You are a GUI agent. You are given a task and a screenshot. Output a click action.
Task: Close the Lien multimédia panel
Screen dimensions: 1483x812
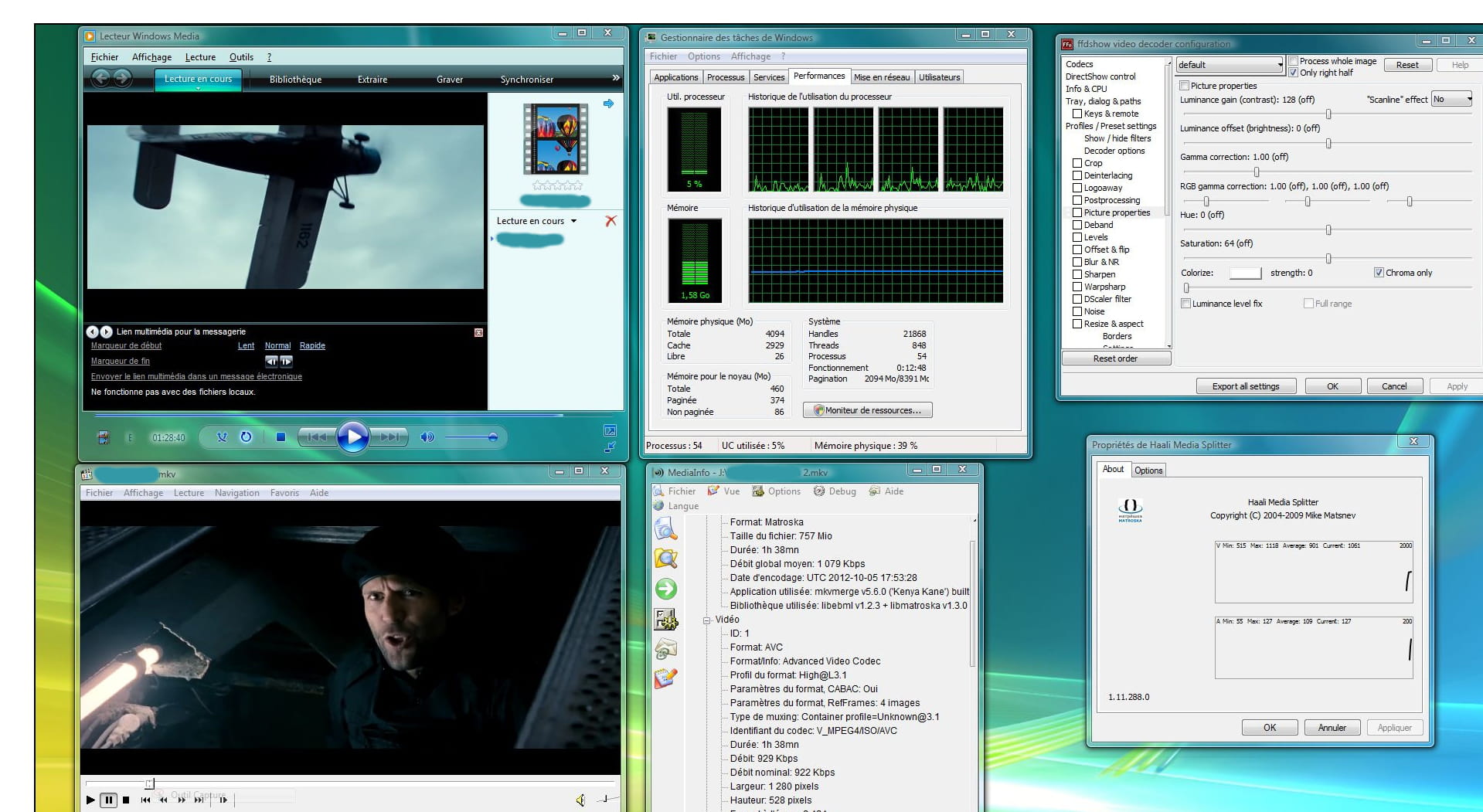(478, 332)
